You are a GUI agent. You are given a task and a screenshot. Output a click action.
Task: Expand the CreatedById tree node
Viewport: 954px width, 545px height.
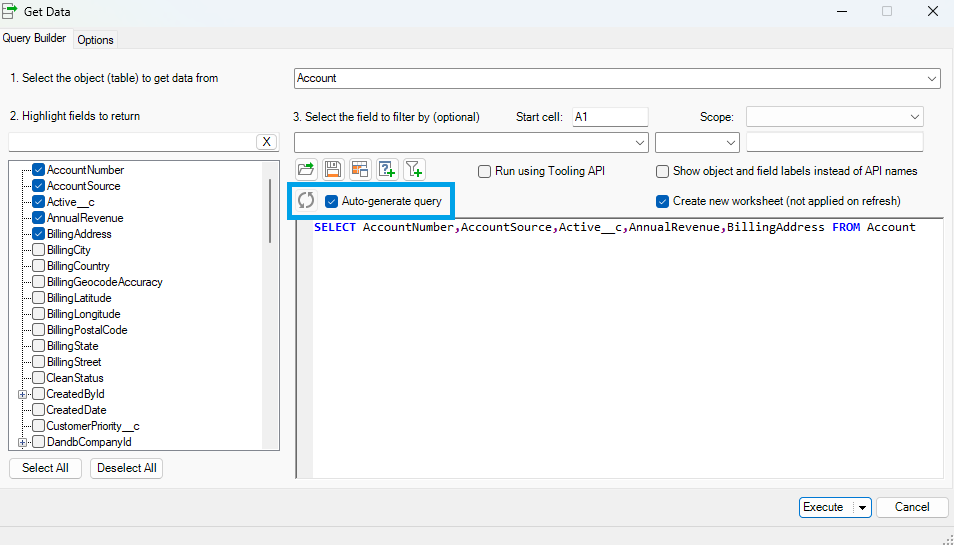[23, 394]
